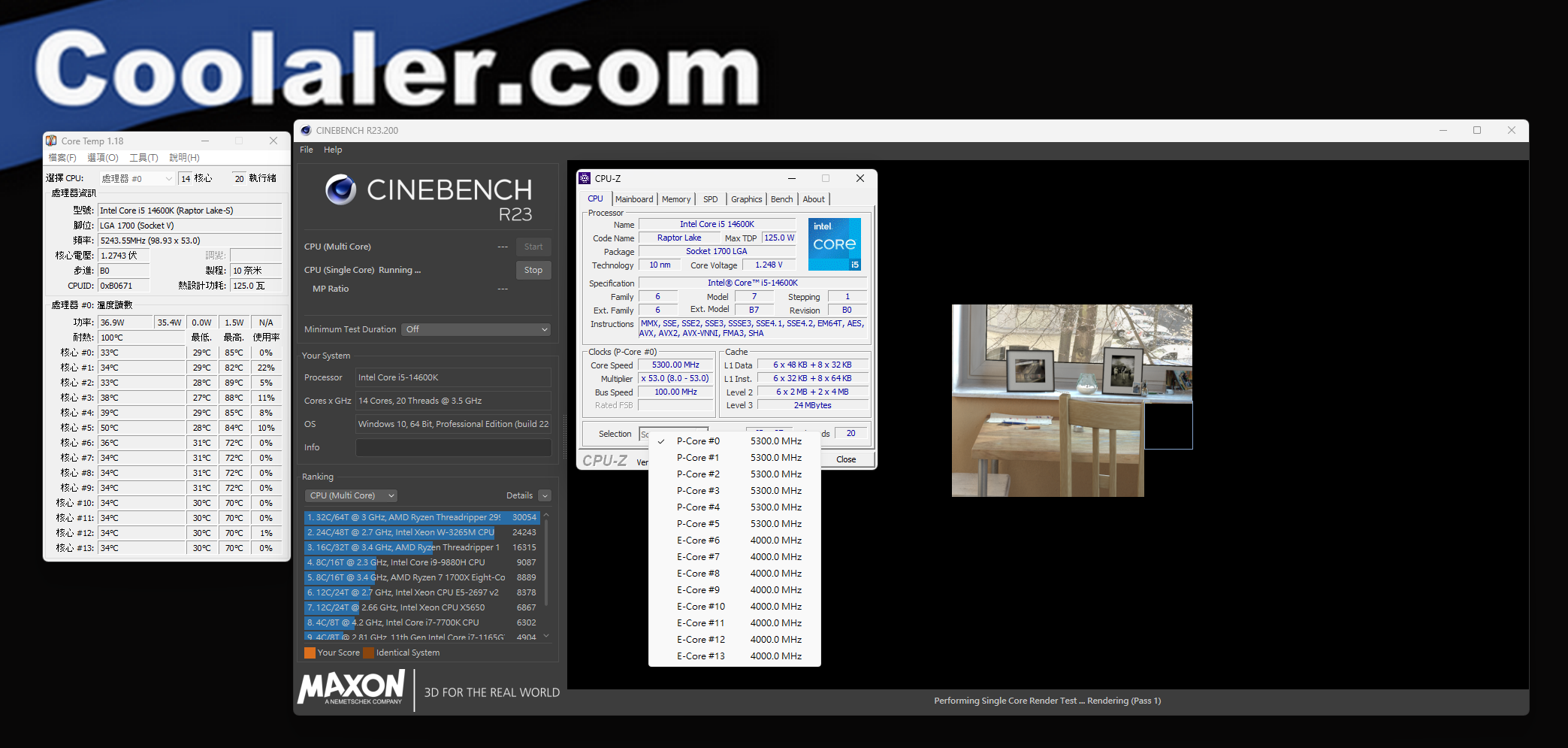Click the Stop button for Single Core test

[x=533, y=270]
